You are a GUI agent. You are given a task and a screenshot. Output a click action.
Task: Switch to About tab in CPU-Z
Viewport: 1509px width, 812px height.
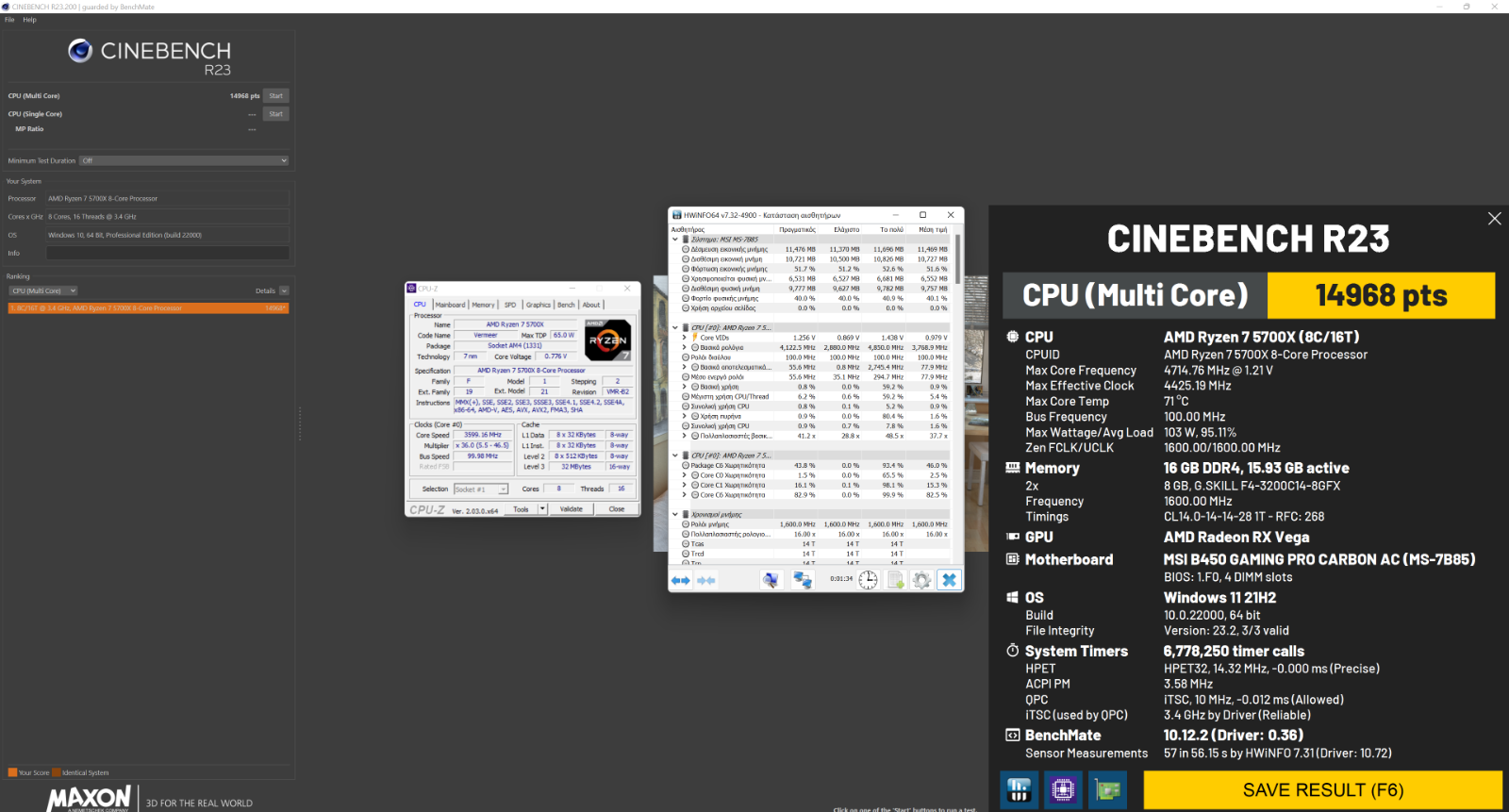click(591, 305)
